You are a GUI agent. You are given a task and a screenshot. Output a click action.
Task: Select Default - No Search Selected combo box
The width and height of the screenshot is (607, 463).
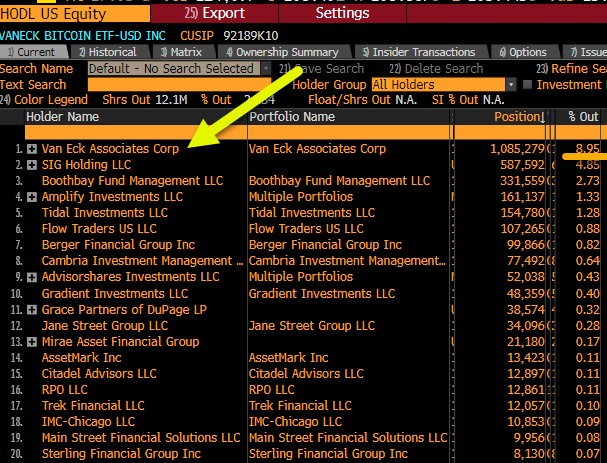(175, 69)
